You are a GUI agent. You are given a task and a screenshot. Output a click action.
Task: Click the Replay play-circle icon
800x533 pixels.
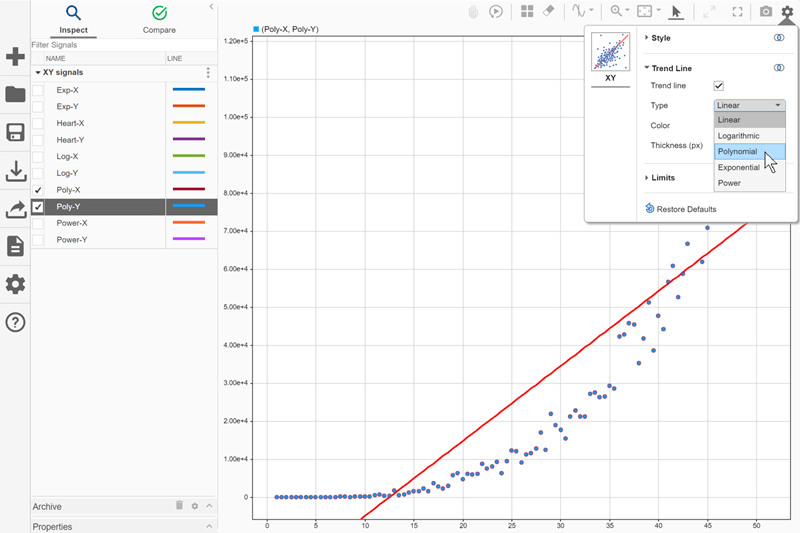click(x=495, y=12)
